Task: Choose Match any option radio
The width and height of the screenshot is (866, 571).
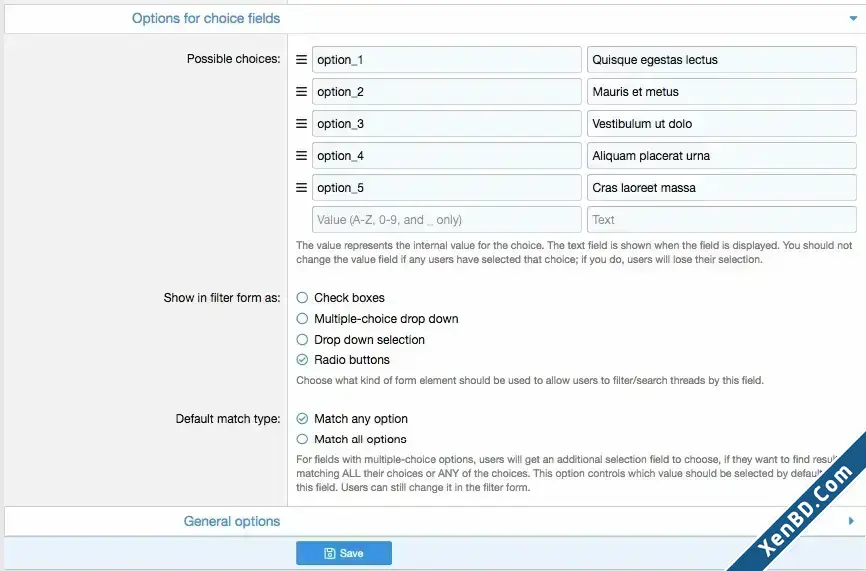Action: [302, 419]
